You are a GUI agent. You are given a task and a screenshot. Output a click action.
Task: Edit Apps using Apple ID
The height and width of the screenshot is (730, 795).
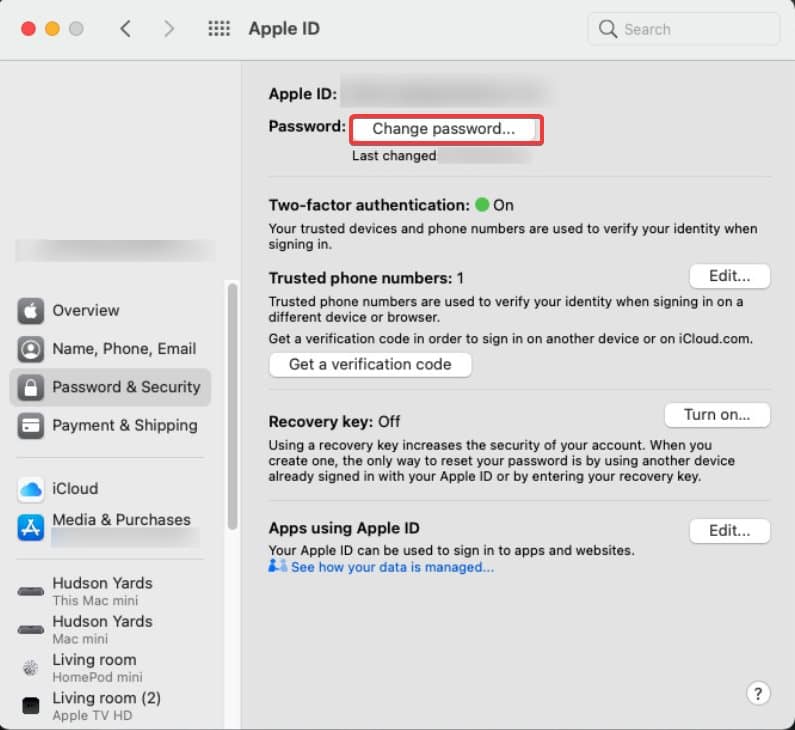730,531
